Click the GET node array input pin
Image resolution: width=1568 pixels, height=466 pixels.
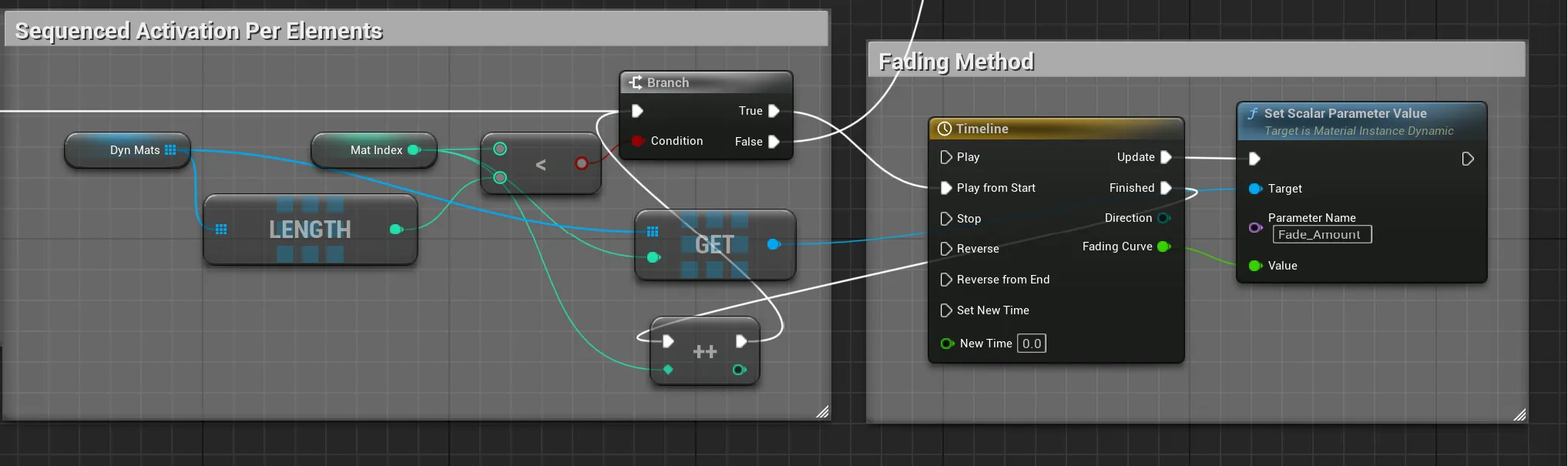click(x=653, y=232)
